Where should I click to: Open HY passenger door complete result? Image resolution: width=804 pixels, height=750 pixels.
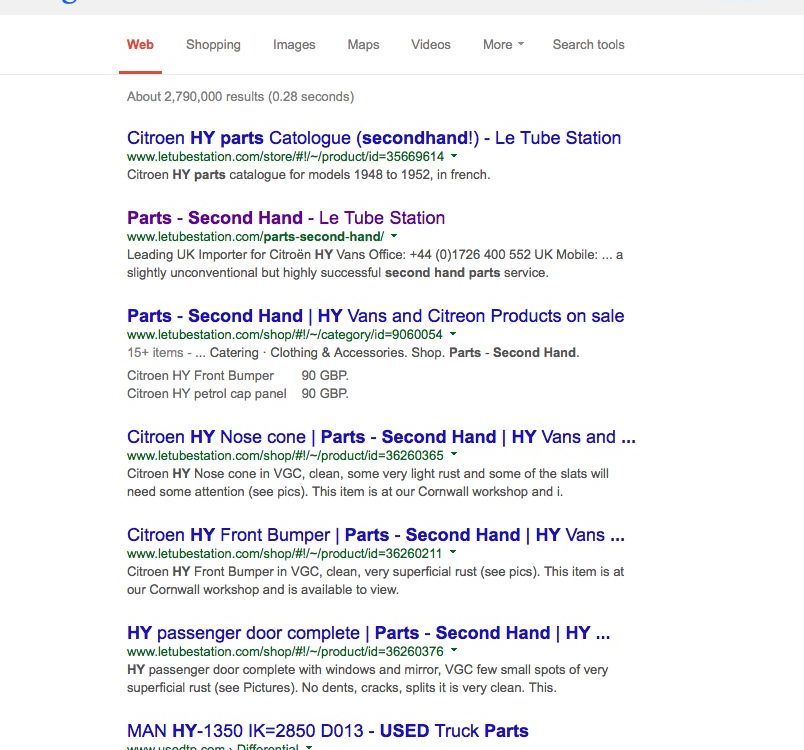click(x=368, y=633)
